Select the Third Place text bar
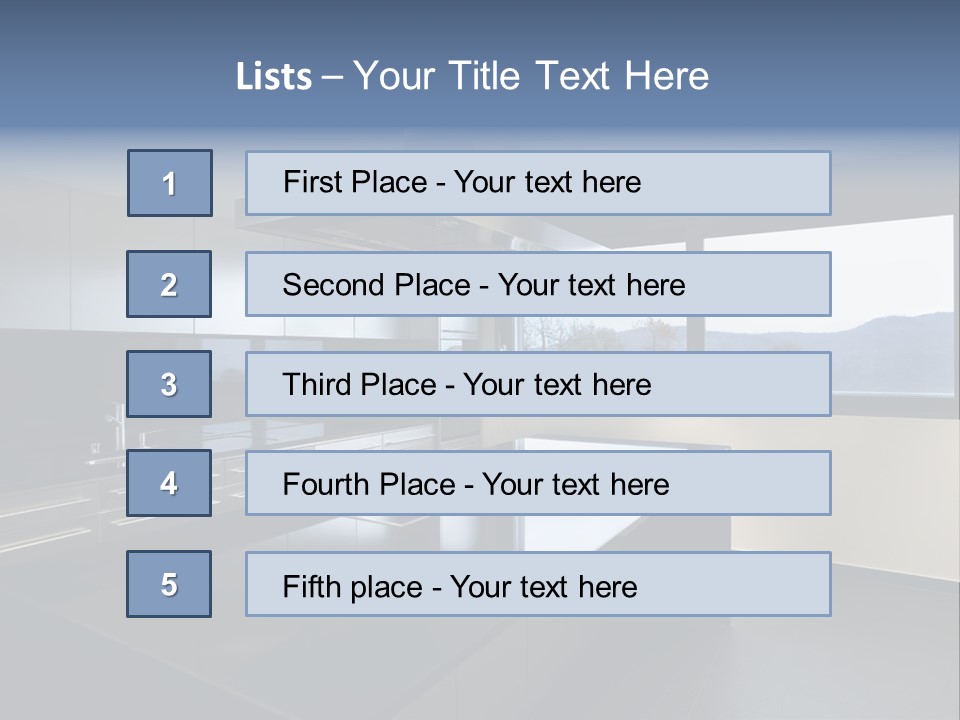 click(x=538, y=384)
